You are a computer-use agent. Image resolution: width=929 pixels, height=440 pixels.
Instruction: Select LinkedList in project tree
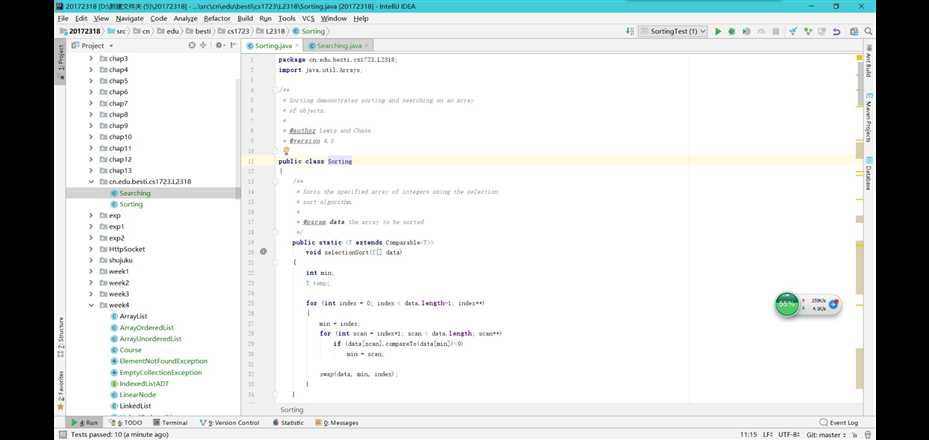click(135, 406)
